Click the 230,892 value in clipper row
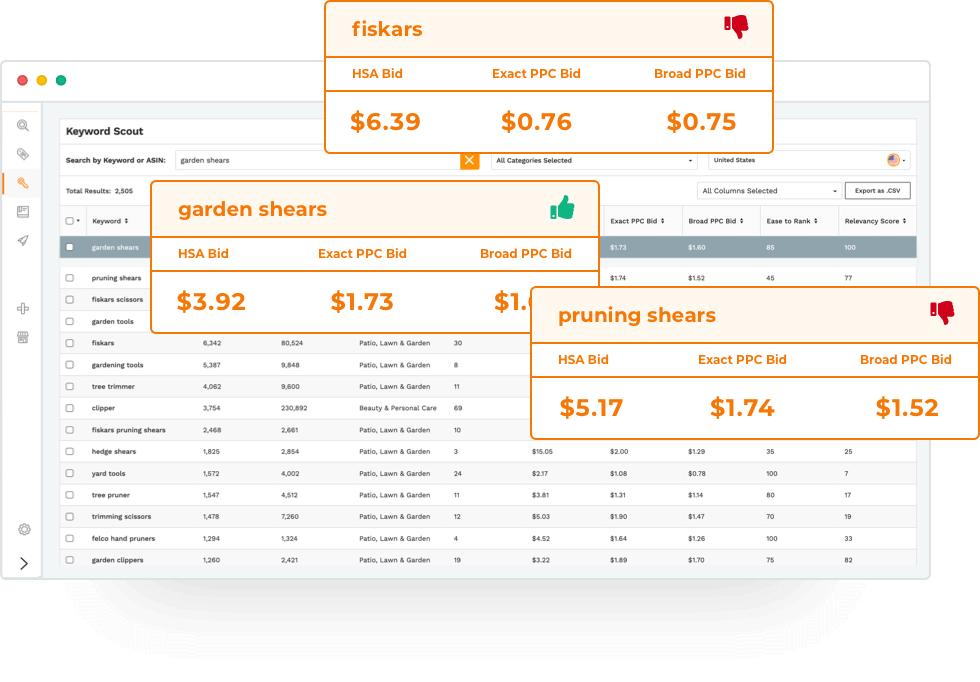980x682 pixels. point(294,408)
